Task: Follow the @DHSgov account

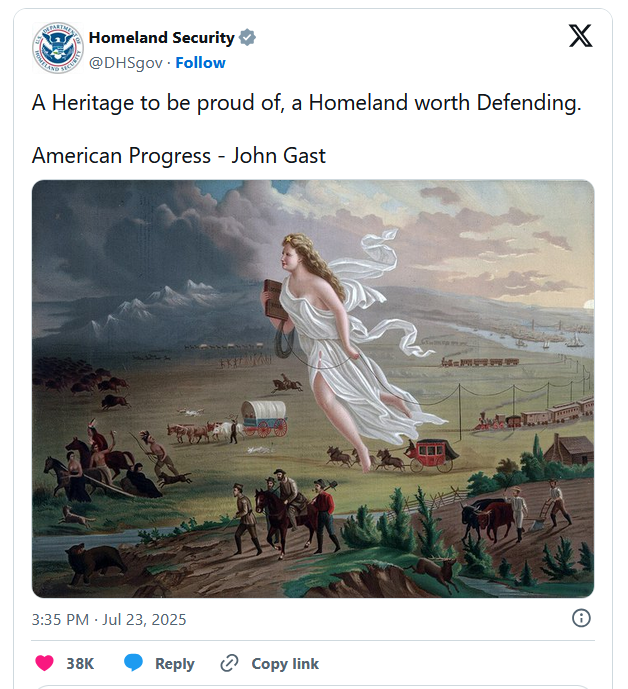Action: [x=200, y=63]
